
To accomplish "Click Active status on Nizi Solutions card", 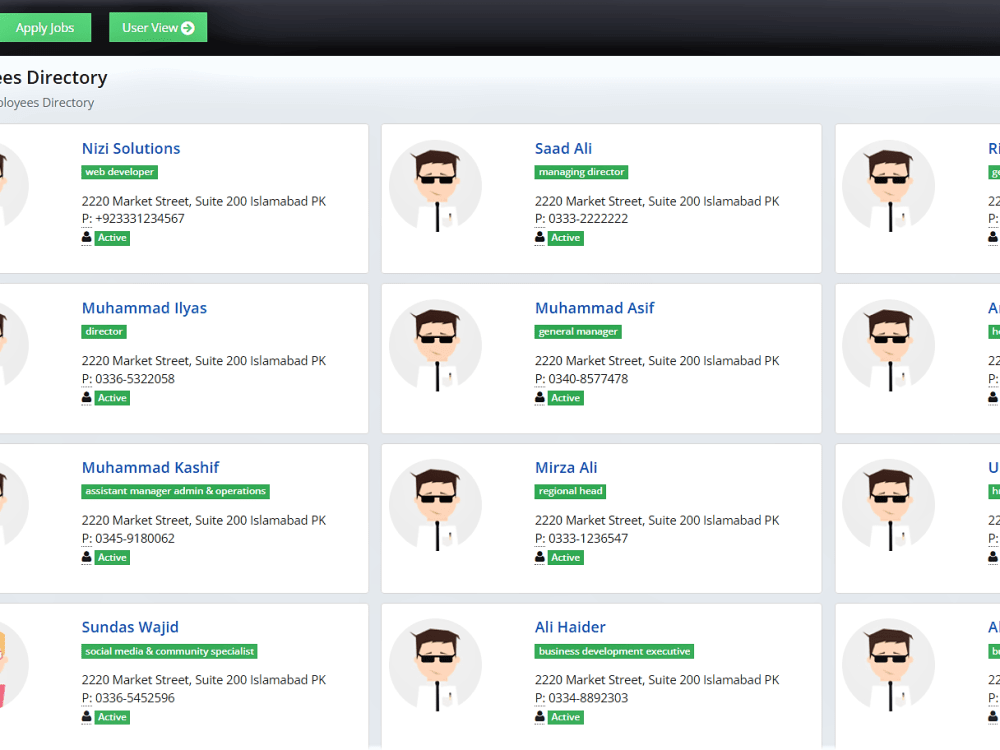I will (112, 238).
